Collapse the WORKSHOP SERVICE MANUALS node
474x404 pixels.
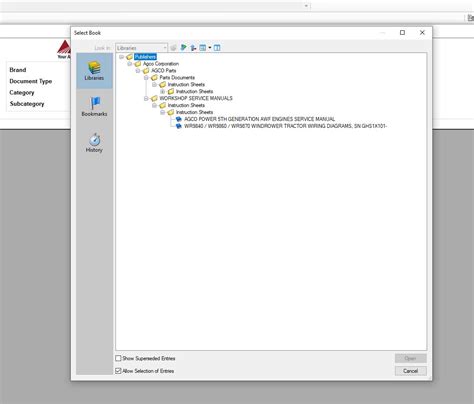point(146,98)
